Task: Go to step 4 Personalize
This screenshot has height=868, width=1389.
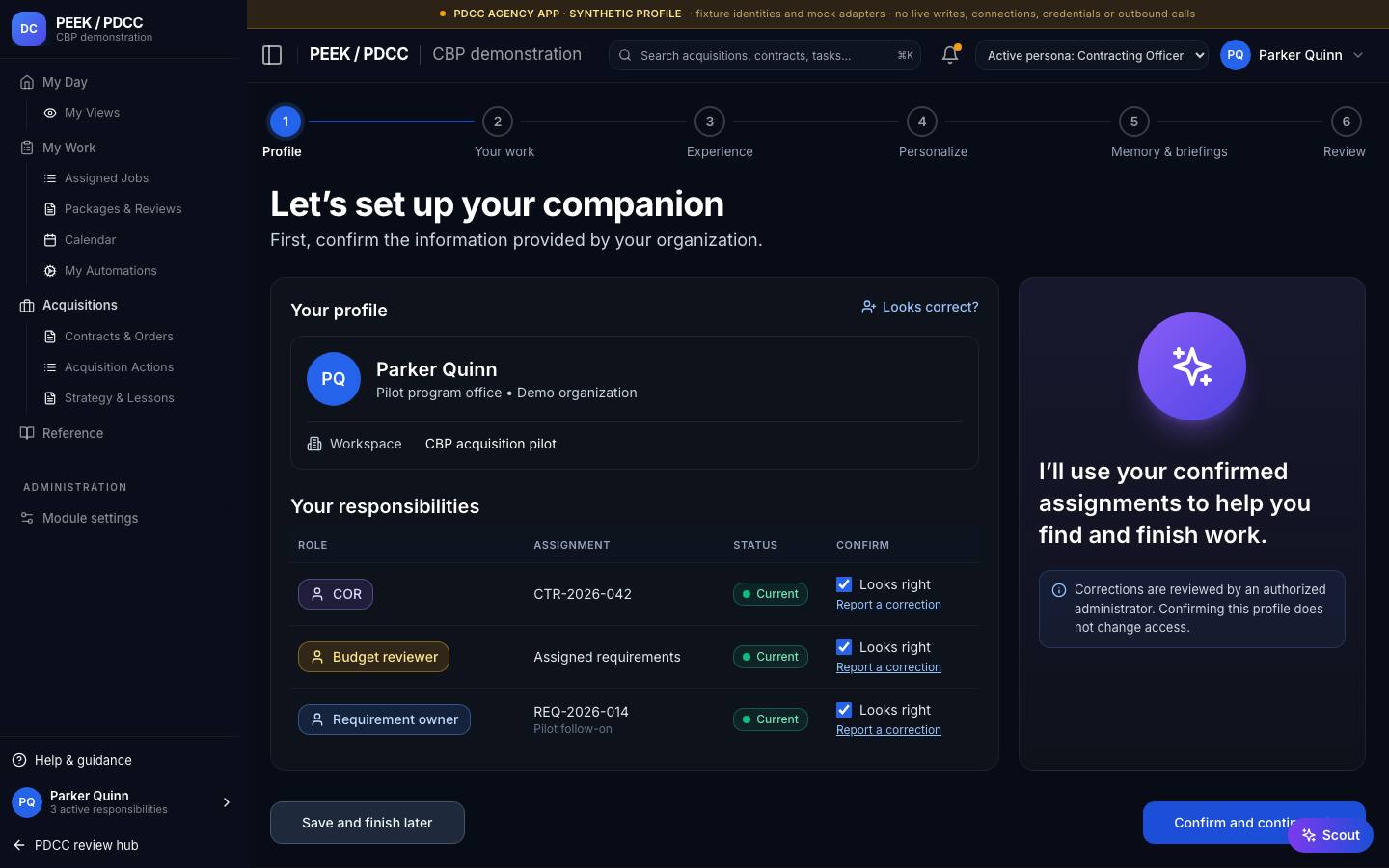Action: click(922, 122)
